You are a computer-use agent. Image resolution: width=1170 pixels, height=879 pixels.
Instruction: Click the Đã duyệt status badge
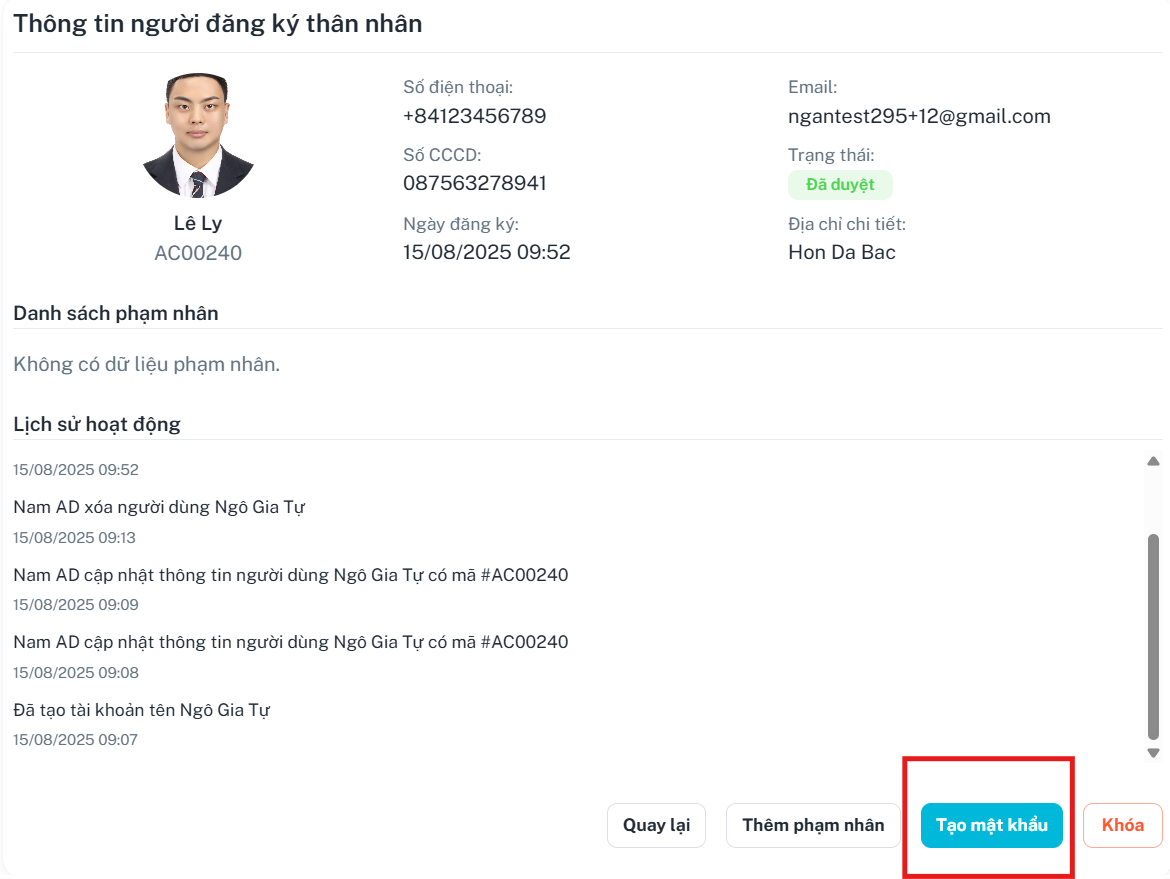pos(839,184)
